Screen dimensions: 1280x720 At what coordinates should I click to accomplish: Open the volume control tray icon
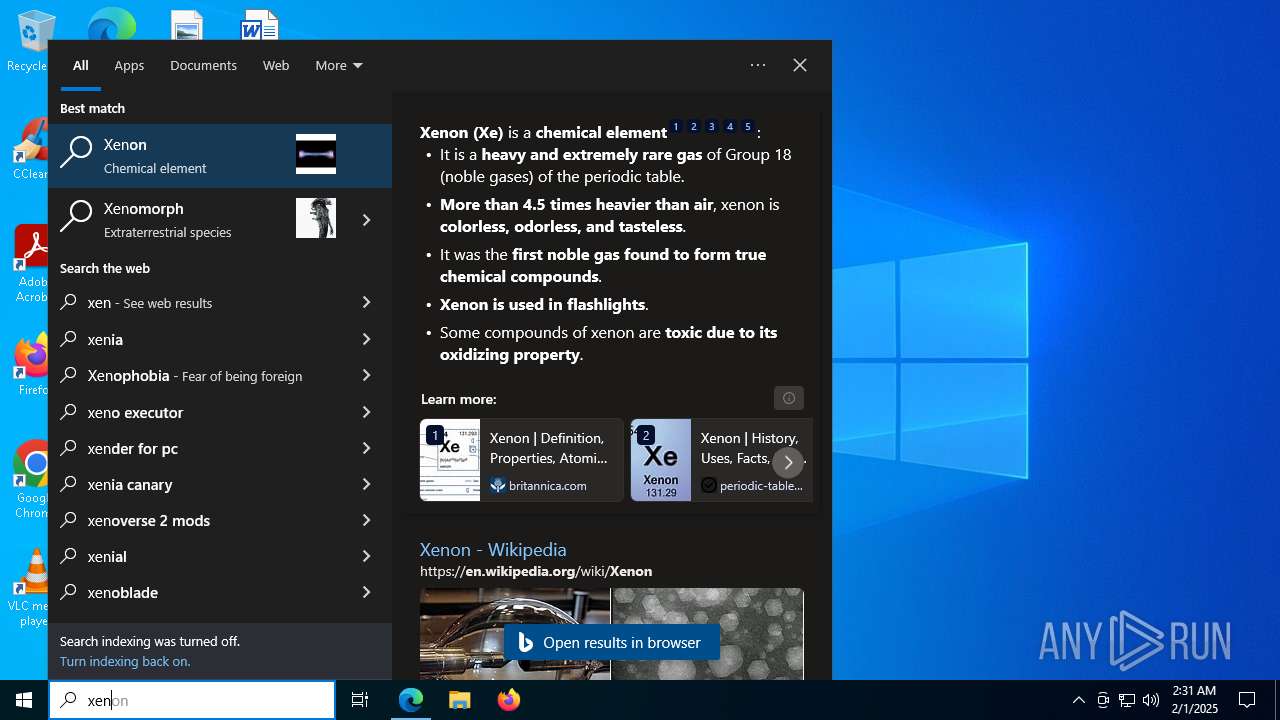(1151, 700)
